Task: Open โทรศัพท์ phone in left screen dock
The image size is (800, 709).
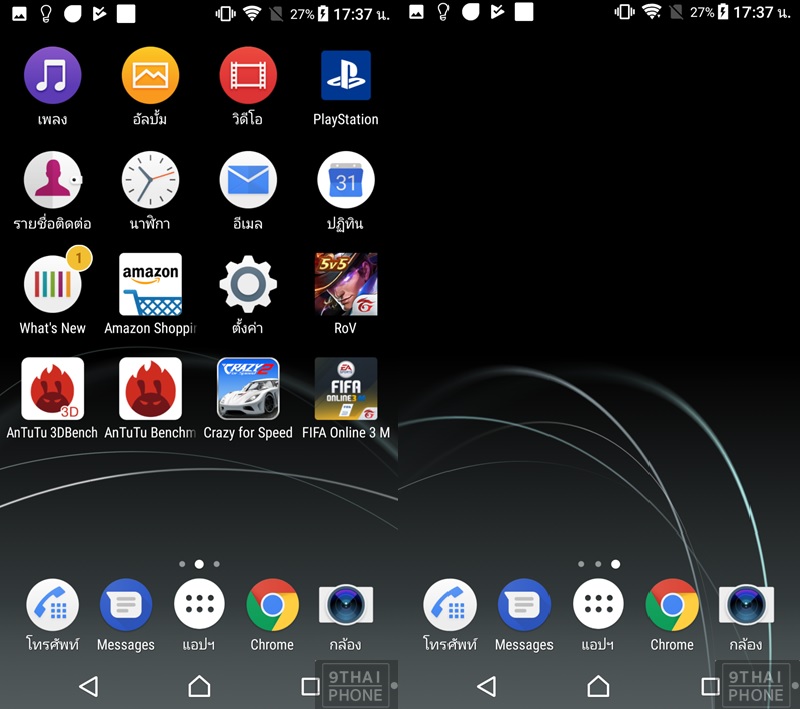Action: 53,605
